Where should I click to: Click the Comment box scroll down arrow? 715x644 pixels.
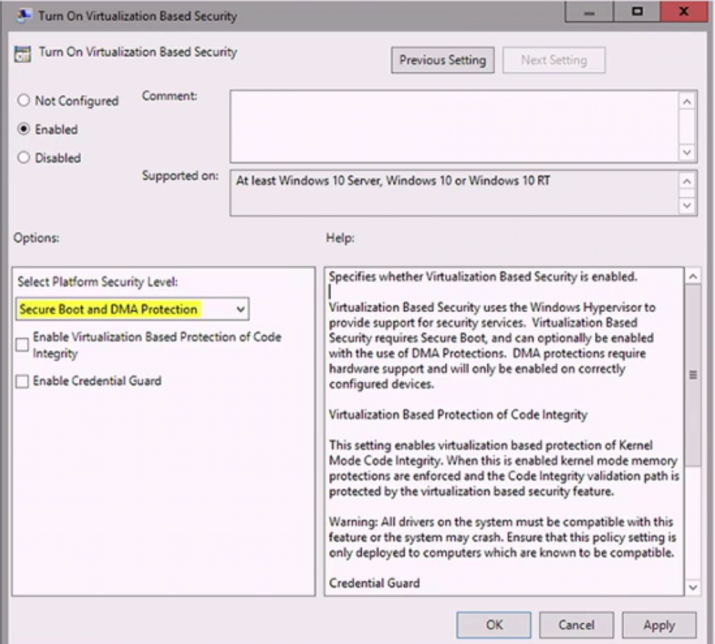[x=687, y=152]
